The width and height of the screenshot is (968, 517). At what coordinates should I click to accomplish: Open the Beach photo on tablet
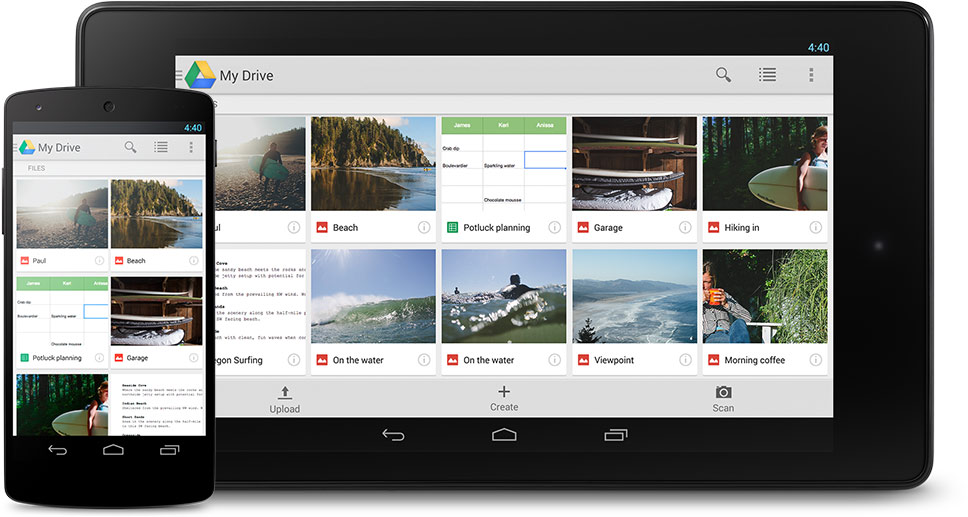point(373,165)
